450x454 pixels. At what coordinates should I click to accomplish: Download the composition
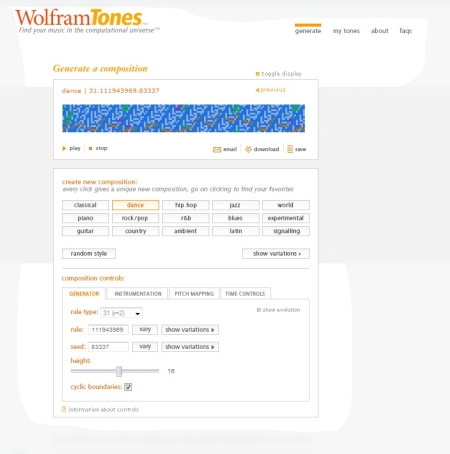pos(262,149)
